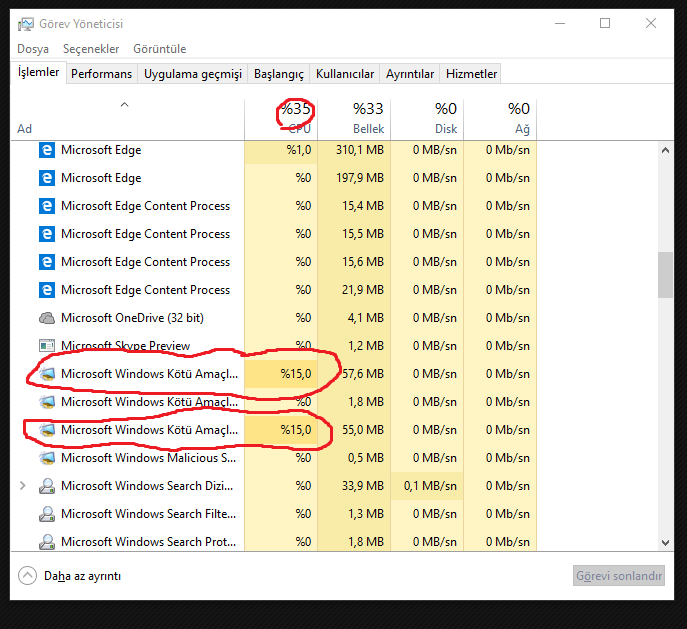Select Microsoft Windows Search Prot... row
This screenshot has width=687, height=629.
tap(274, 542)
